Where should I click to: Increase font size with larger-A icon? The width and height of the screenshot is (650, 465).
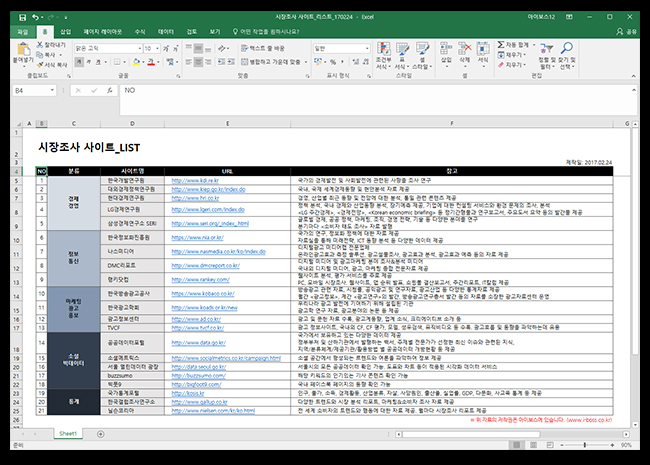pos(166,48)
